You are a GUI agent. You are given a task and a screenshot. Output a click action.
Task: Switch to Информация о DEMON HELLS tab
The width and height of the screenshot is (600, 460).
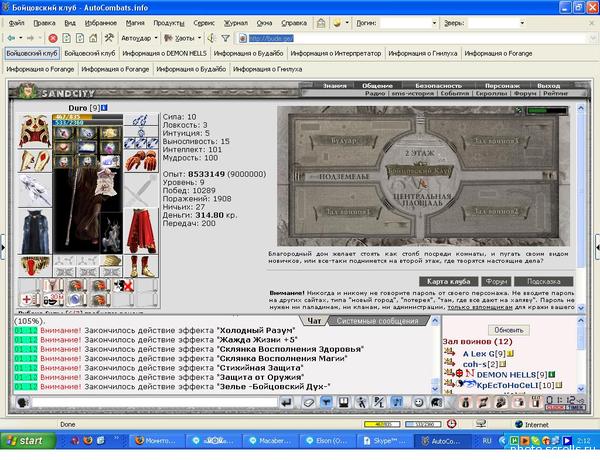164,53
